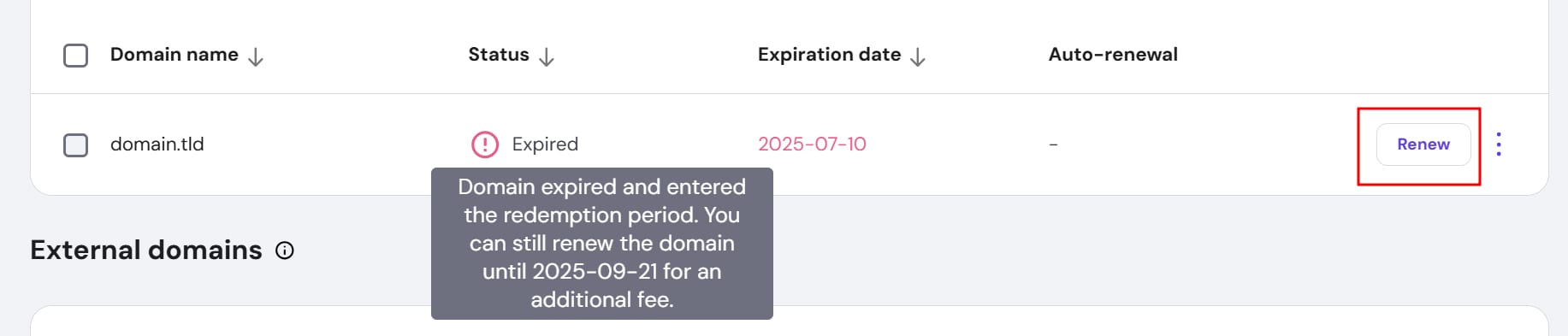The width and height of the screenshot is (1568, 336).
Task: Click the sort arrow beside Domain name
Action: coord(255,56)
